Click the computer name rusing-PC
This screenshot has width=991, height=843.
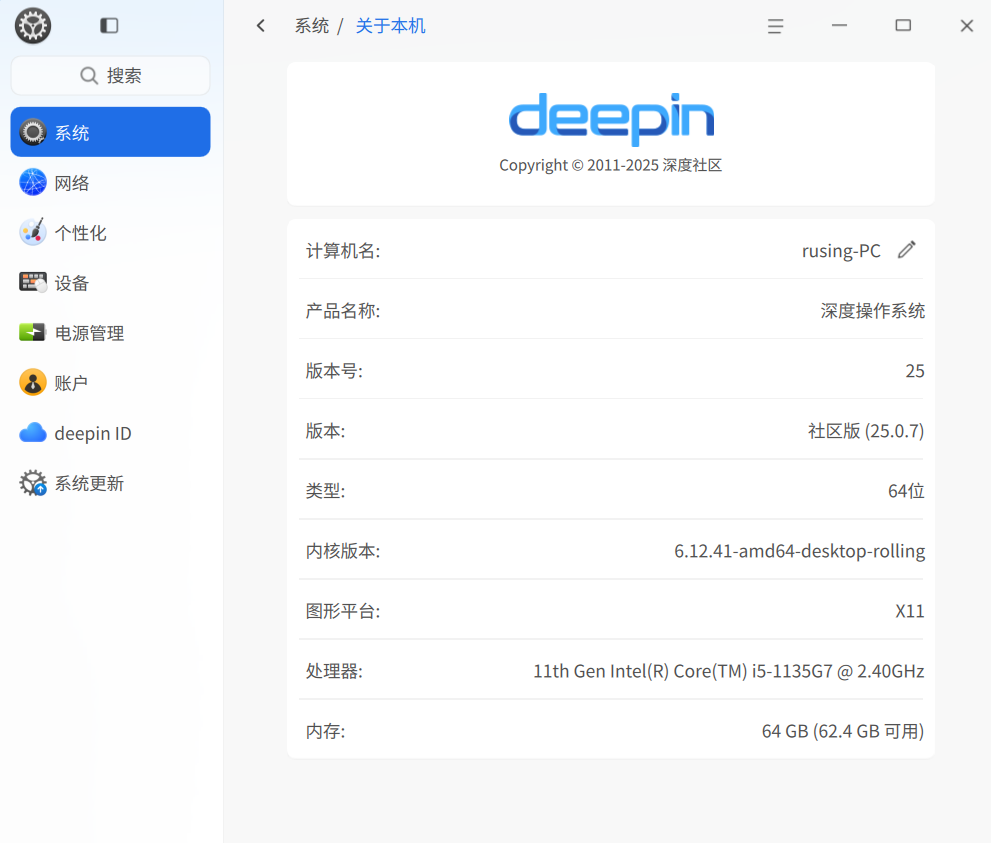click(x=841, y=251)
